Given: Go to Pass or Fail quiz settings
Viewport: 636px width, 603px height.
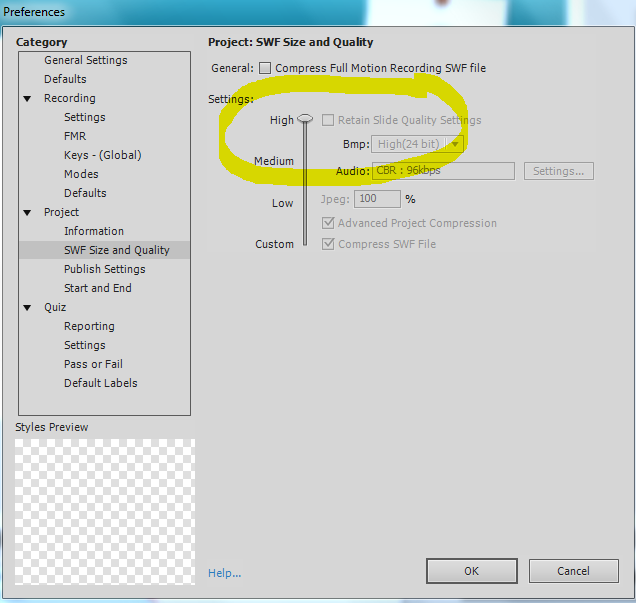Looking at the screenshot, I should point(93,364).
